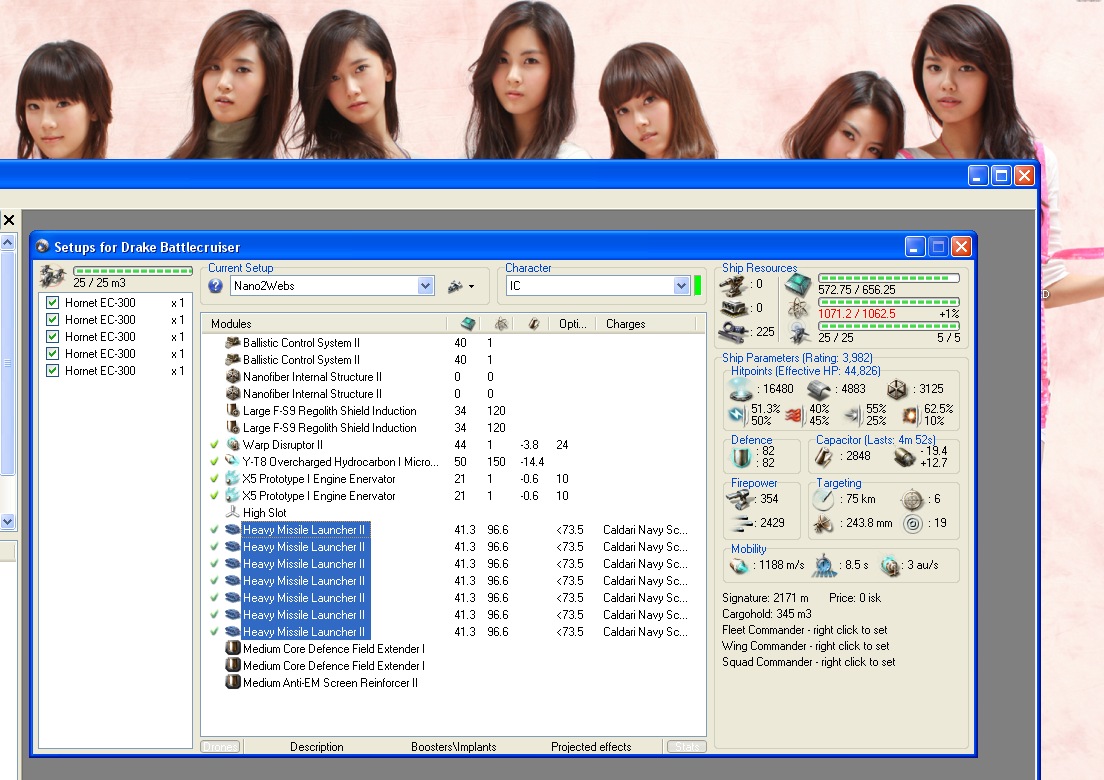Toggle Warp Disruptor II active checkmark
This screenshot has width=1104, height=780.
click(x=214, y=445)
